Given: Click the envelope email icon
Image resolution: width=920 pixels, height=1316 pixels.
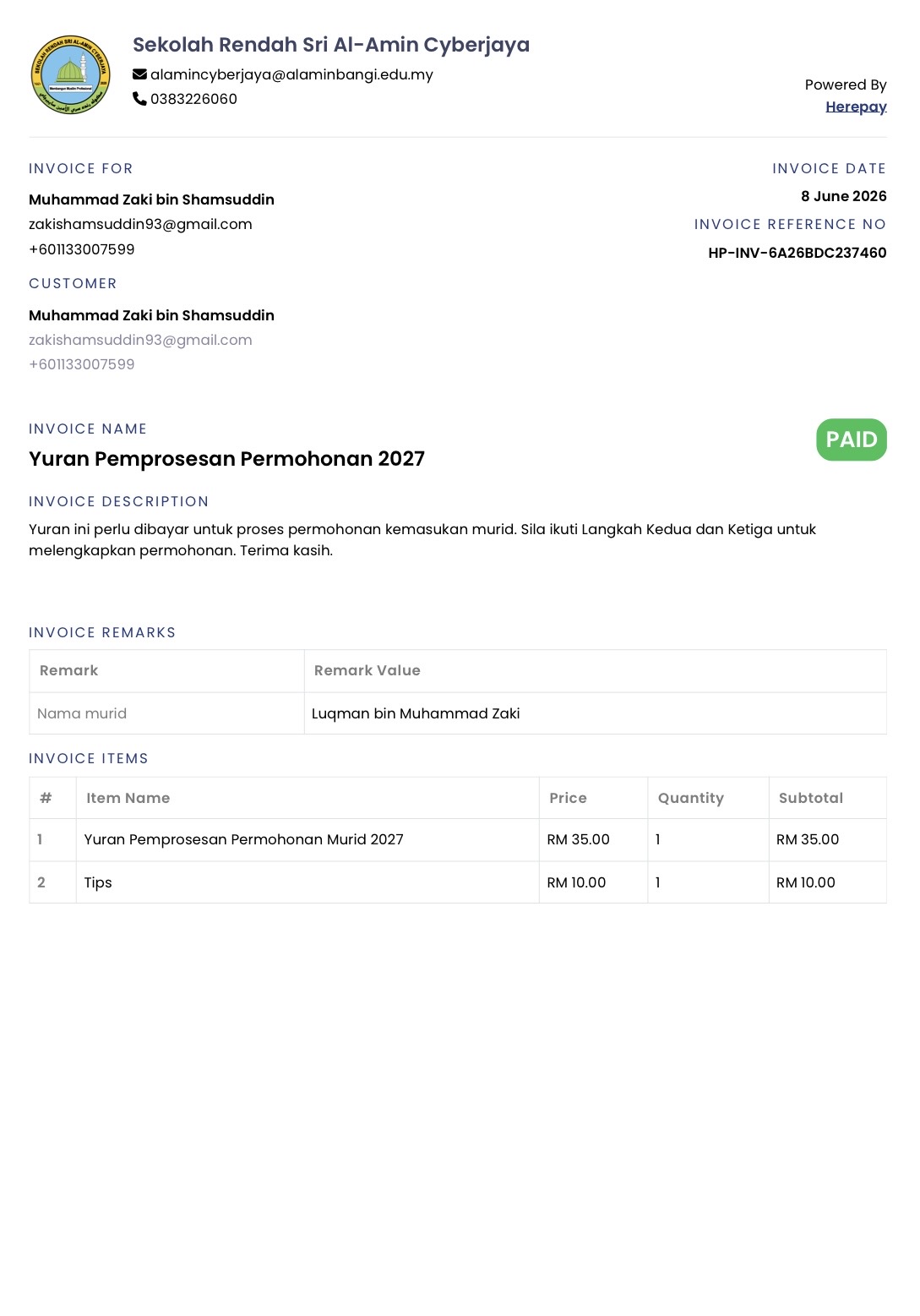Looking at the screenshot, I should pos(139,74).
